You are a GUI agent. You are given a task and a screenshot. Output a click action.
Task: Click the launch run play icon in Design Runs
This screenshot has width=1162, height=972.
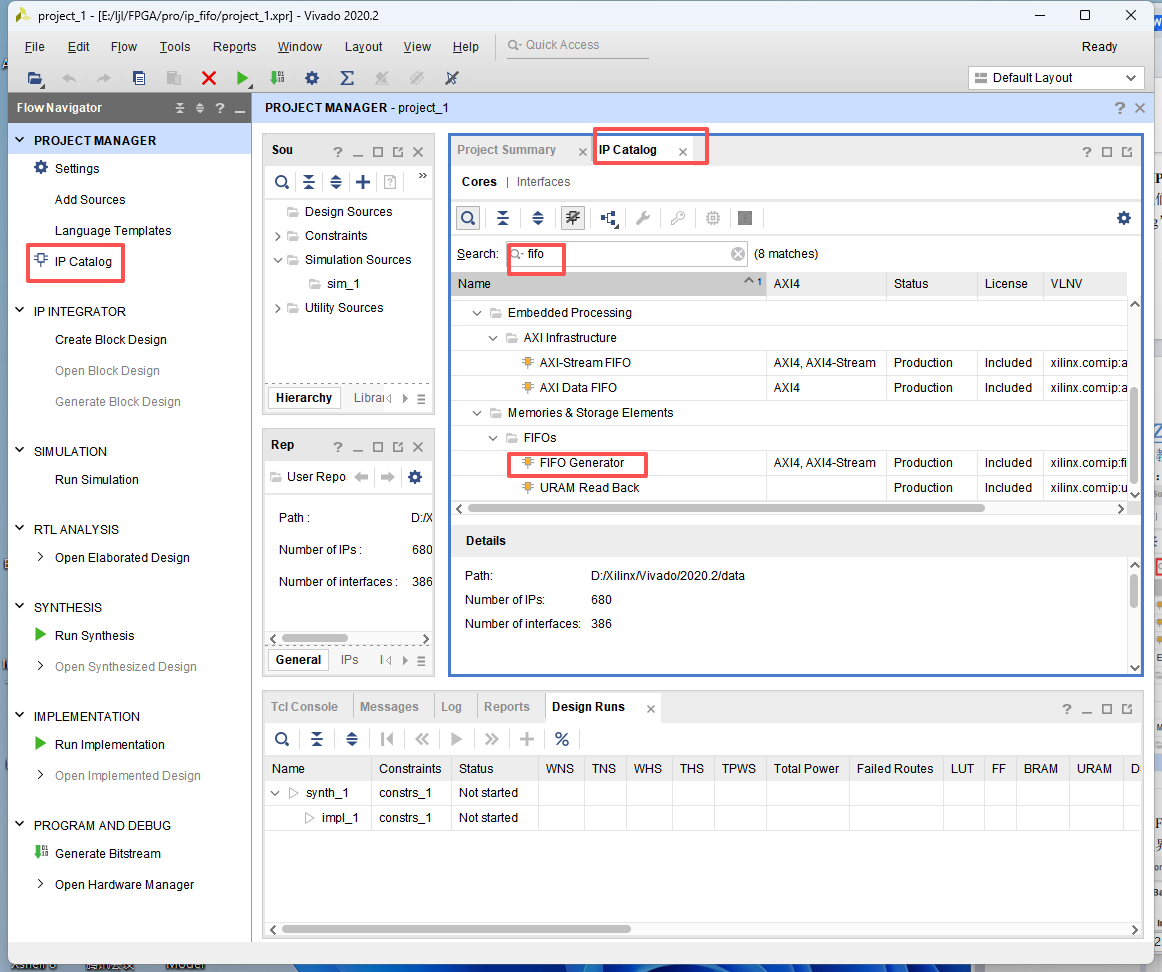click(x=456, y=739)
